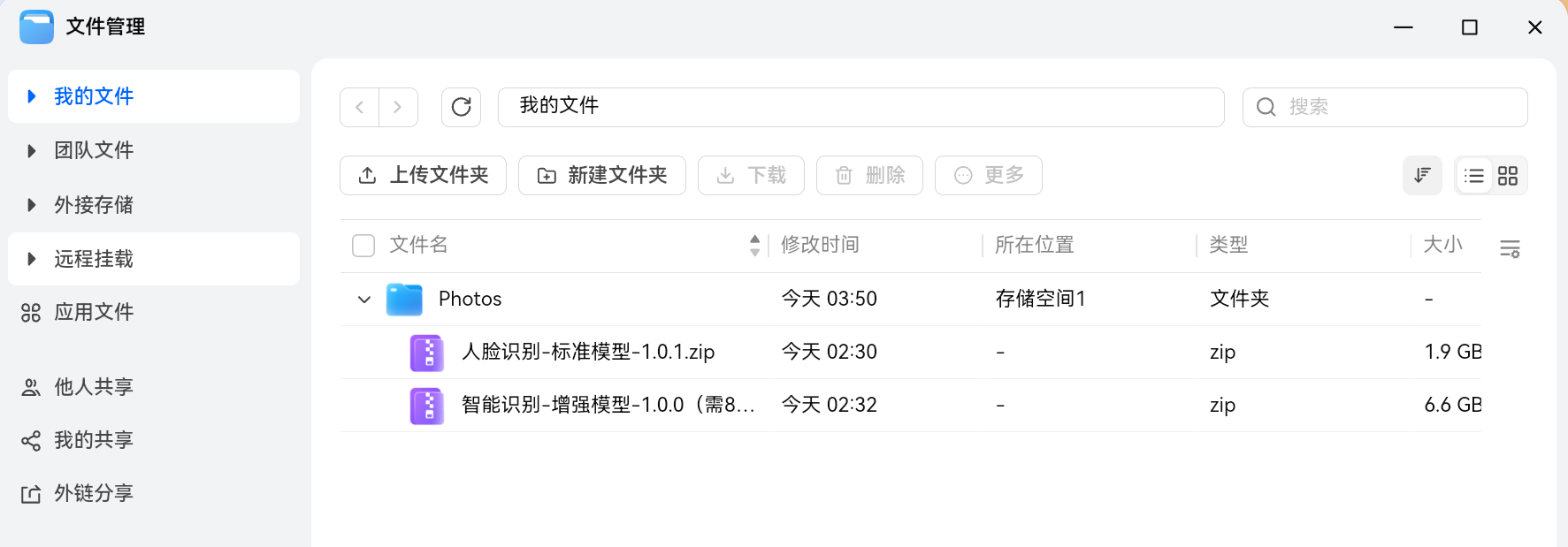The height and width of the screenshot is (547, 1568).
Task: Click the 搜索 search field
Action: click(1397, 107)
